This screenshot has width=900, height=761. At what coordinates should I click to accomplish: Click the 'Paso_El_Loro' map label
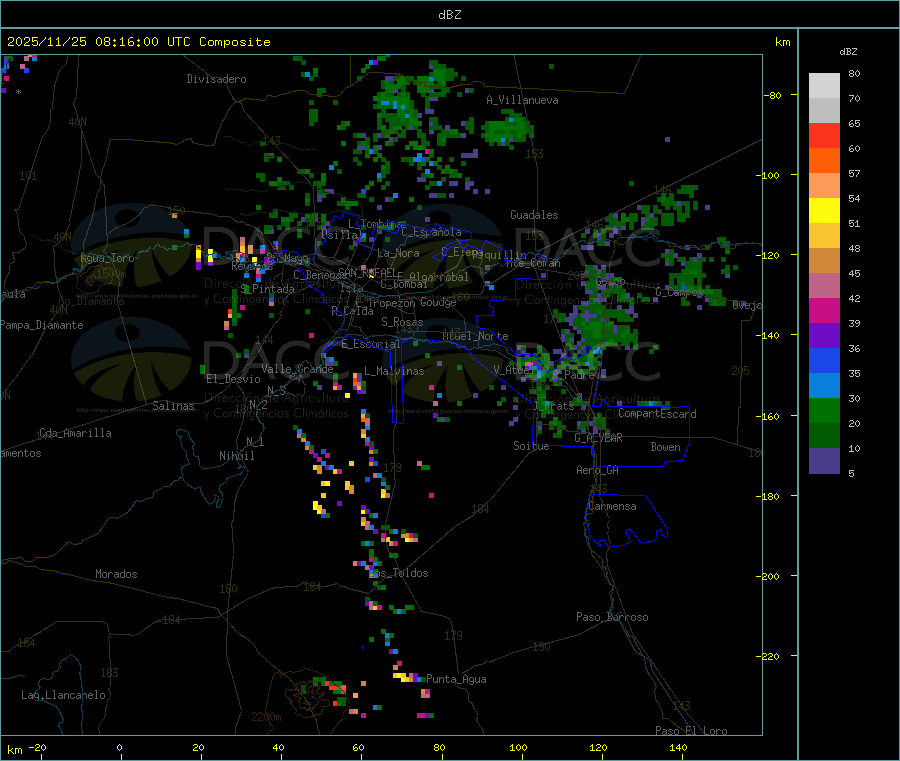point(691,731)
